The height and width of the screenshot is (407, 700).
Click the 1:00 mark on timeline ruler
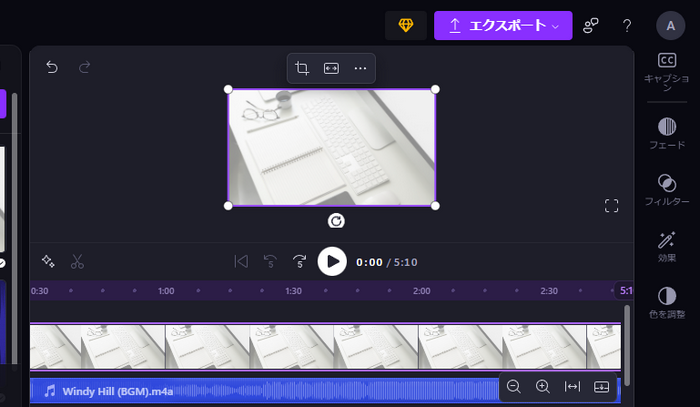pos(166,291)
